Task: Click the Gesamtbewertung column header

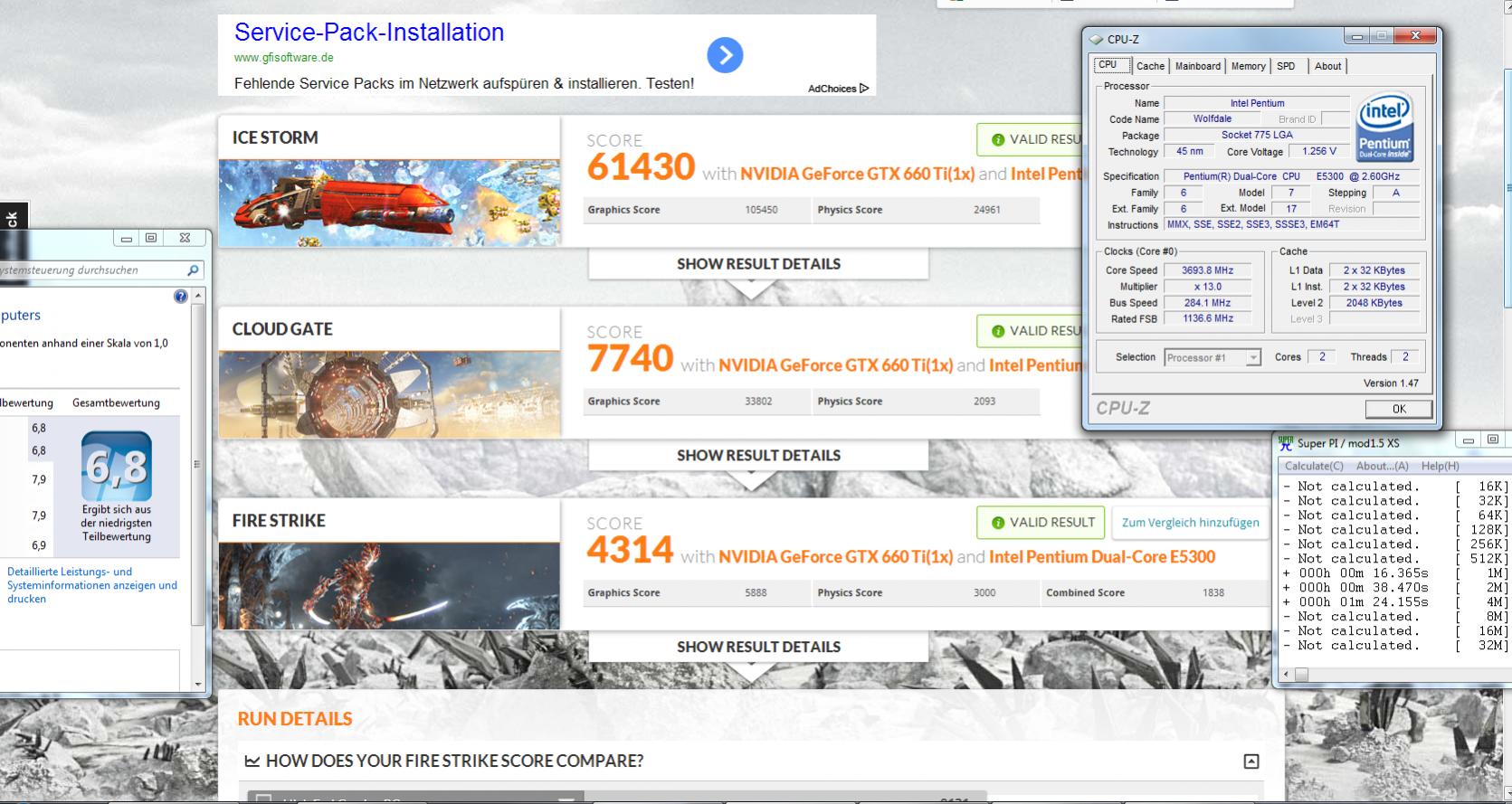Action: [x=116, y=403]
